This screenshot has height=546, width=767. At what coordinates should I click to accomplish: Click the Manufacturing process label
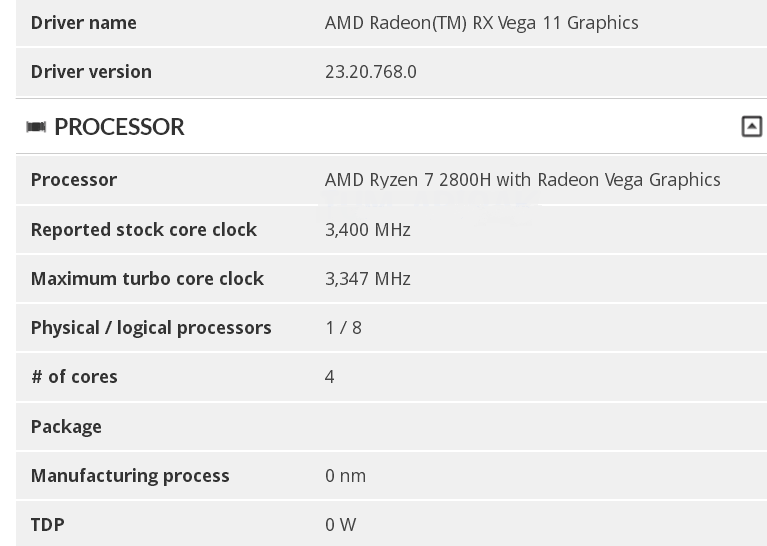tap(130, 475)
